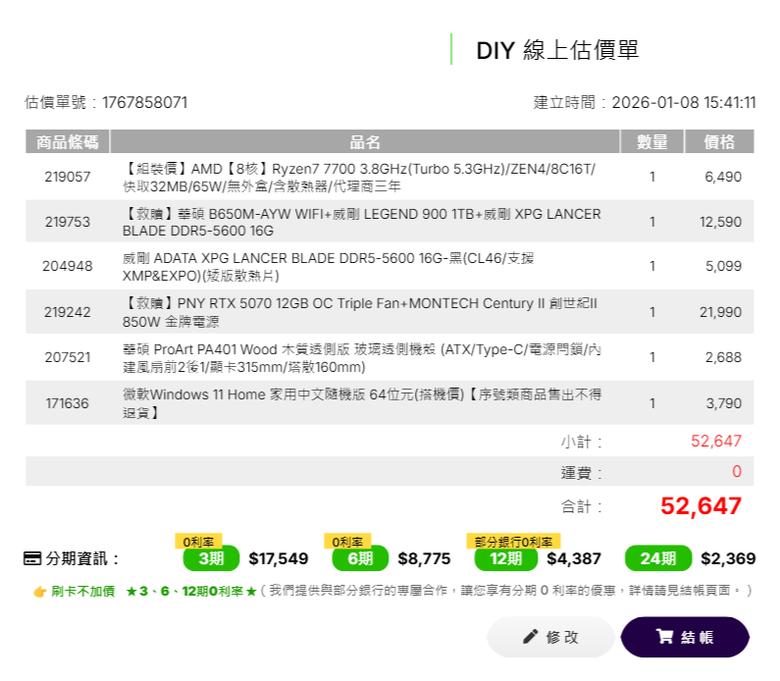
Task: Click price 21,990
Action: click(x=720, y=312)
